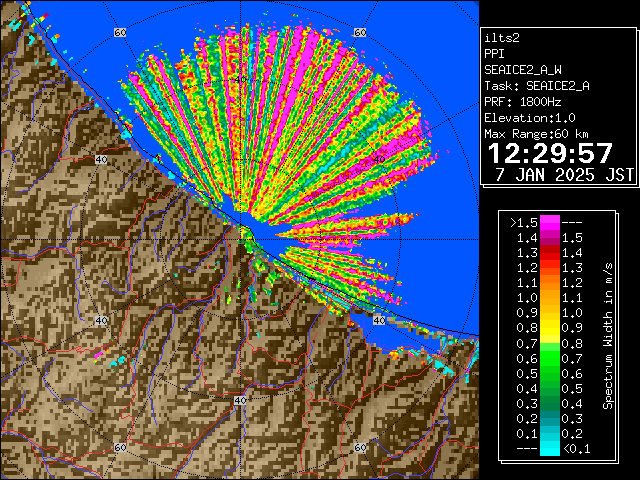Image resolution: width=640 pixels, height=480 pixels.
Task: Click the 'Max Range:60 km' text
Action: tap(536, 134)
